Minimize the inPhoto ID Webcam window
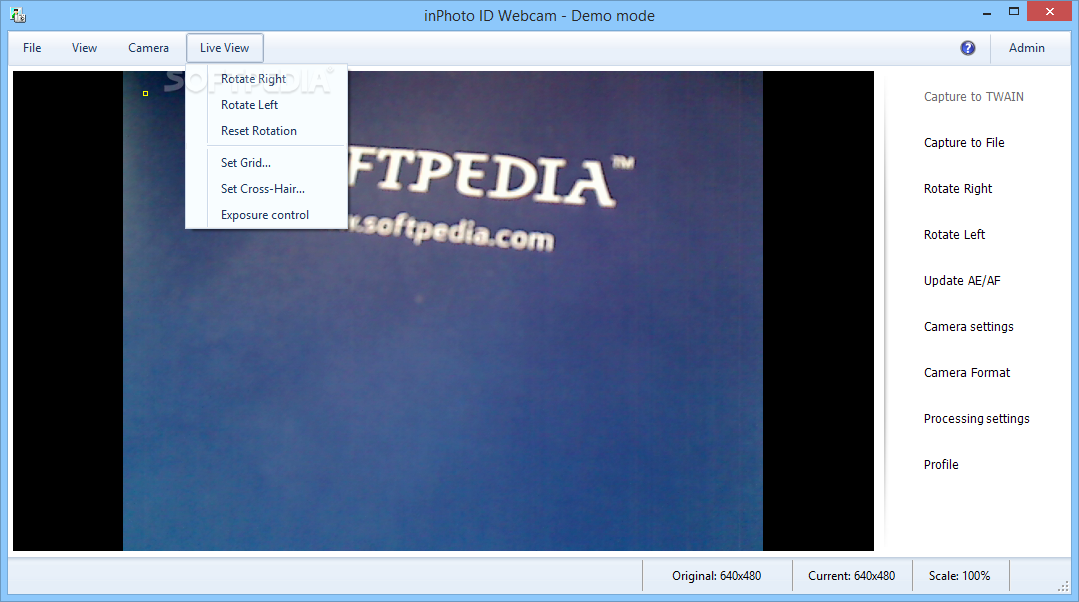This screenshot has height=602, width=1079. coord(987,12)
